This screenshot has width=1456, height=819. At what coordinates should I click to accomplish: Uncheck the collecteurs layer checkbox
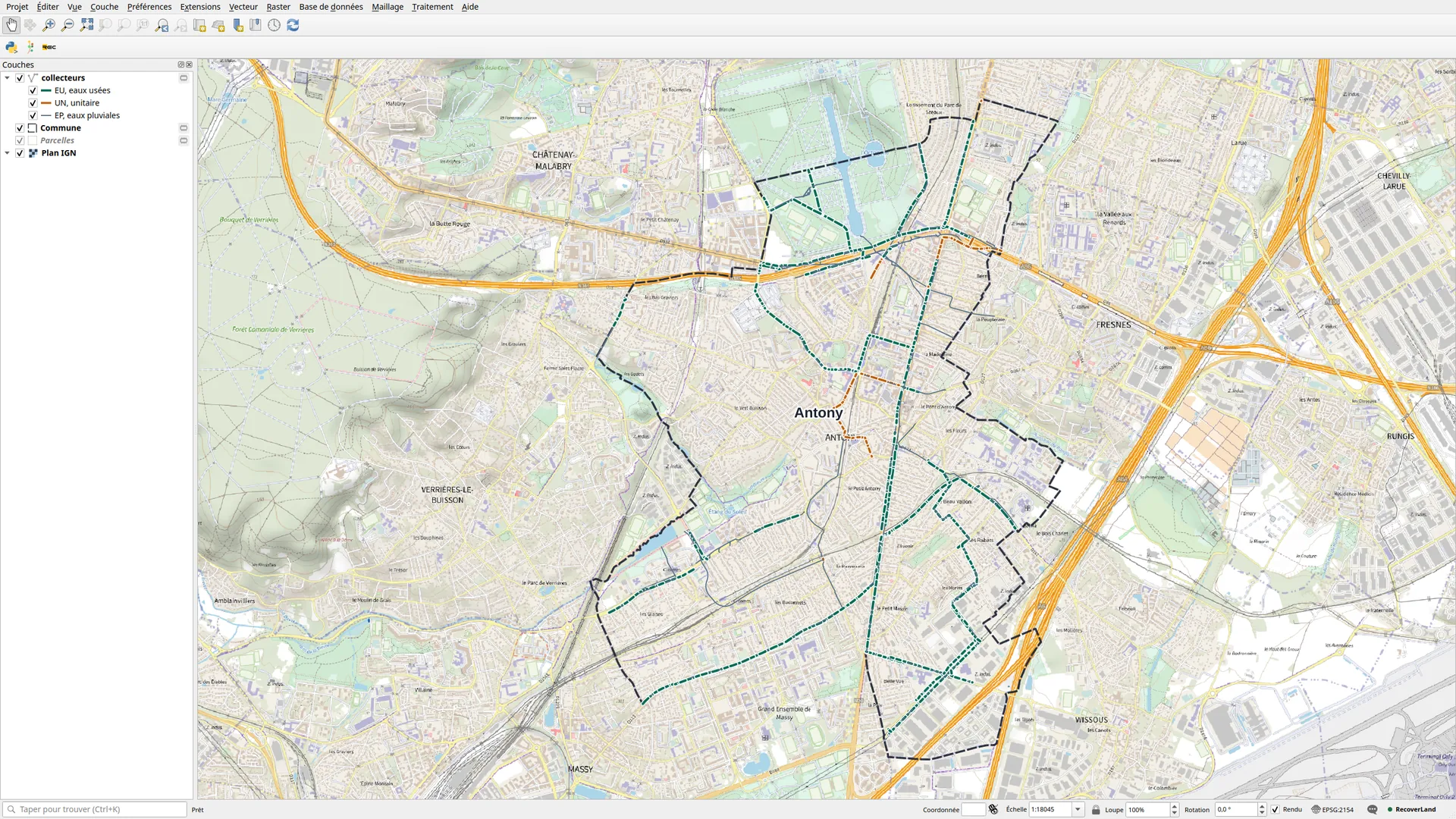(20, 78)
